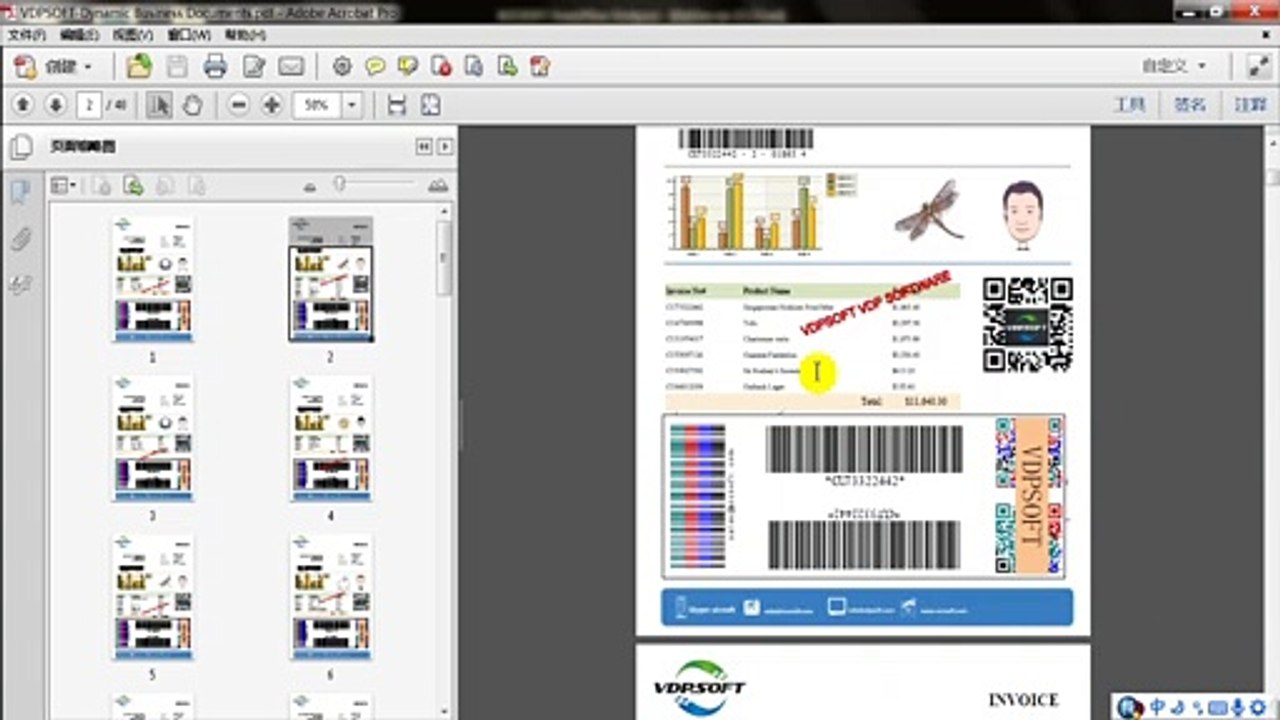
Task: Zoom out with the minus button
Action: tap(238, 105)
